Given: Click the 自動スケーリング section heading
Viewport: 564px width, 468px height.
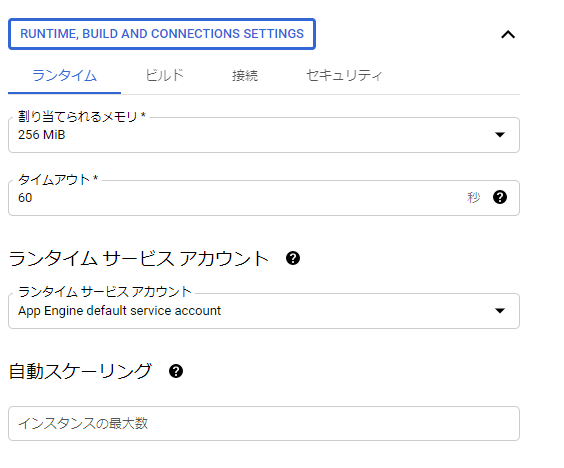Looking at the screenshot, I should (x=80, y=371).
